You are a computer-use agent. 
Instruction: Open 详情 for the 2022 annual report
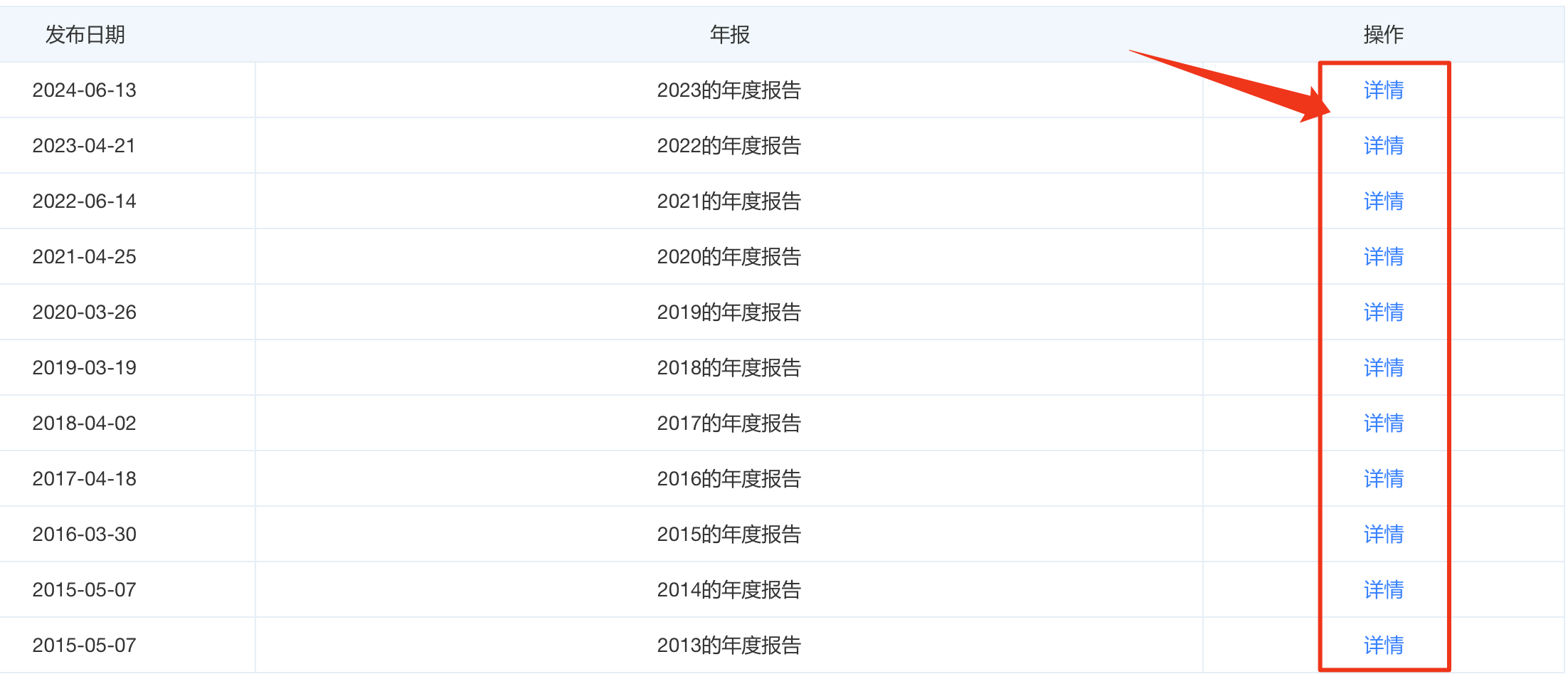pos(1383,146)
